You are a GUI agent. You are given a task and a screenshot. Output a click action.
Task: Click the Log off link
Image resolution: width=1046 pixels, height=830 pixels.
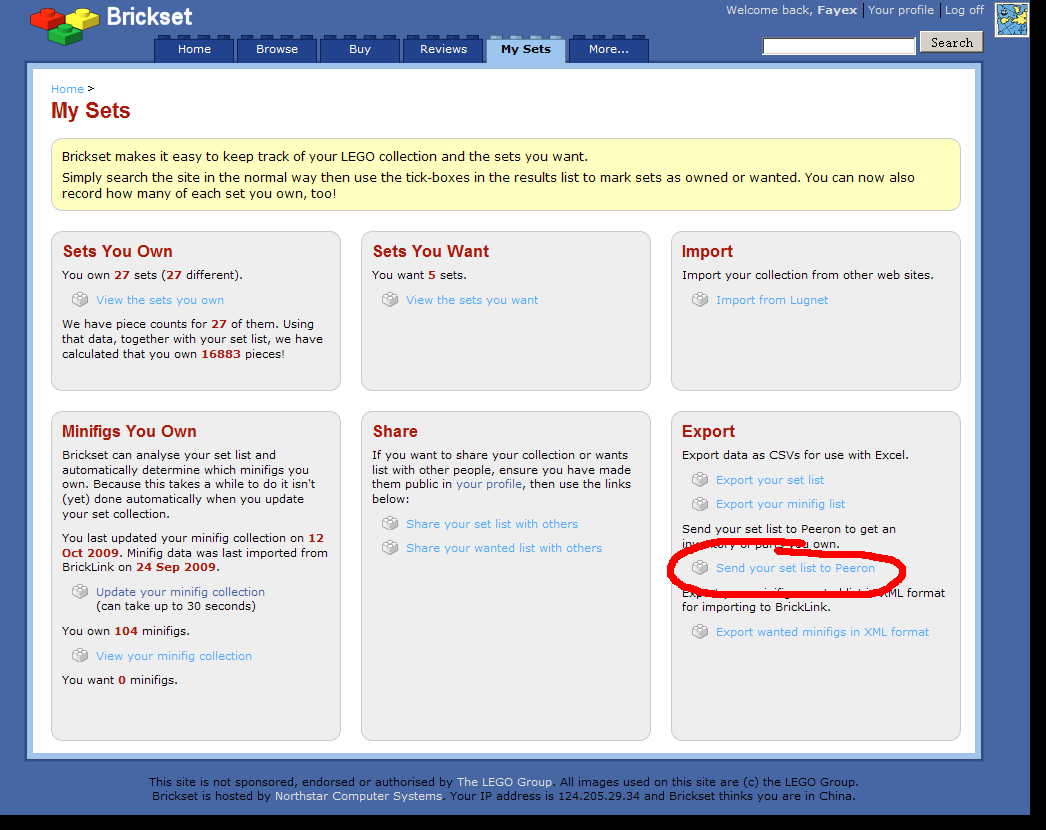coord(964,10)
